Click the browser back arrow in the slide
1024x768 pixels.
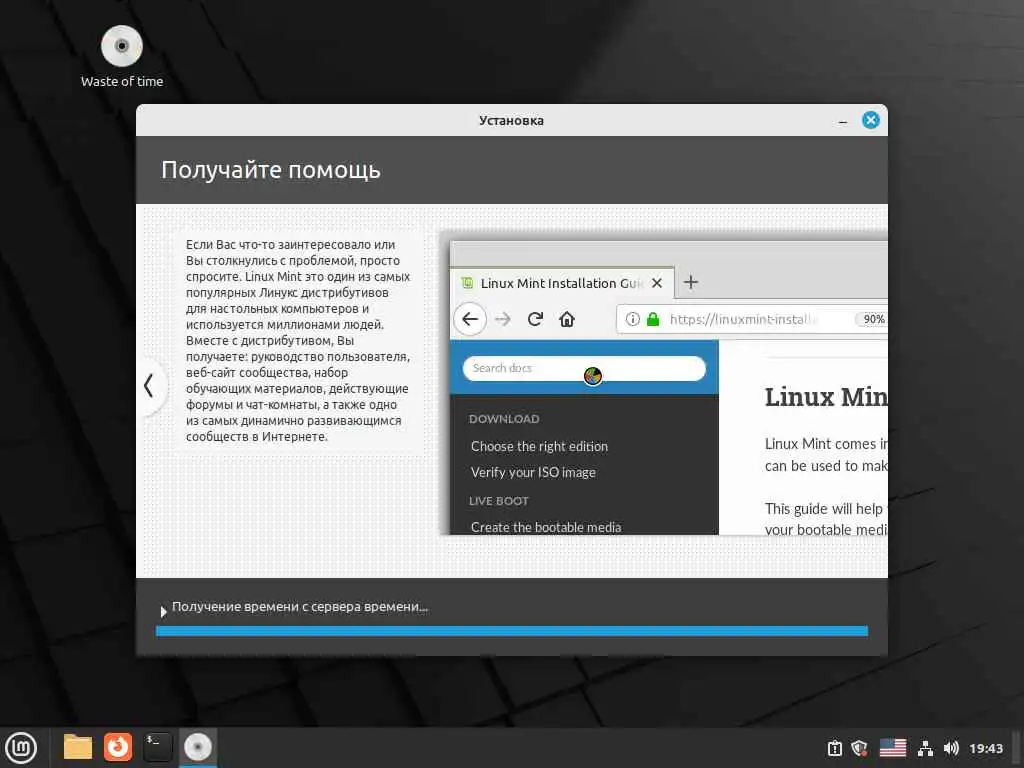pyautogui.click(x=470, y=319)
